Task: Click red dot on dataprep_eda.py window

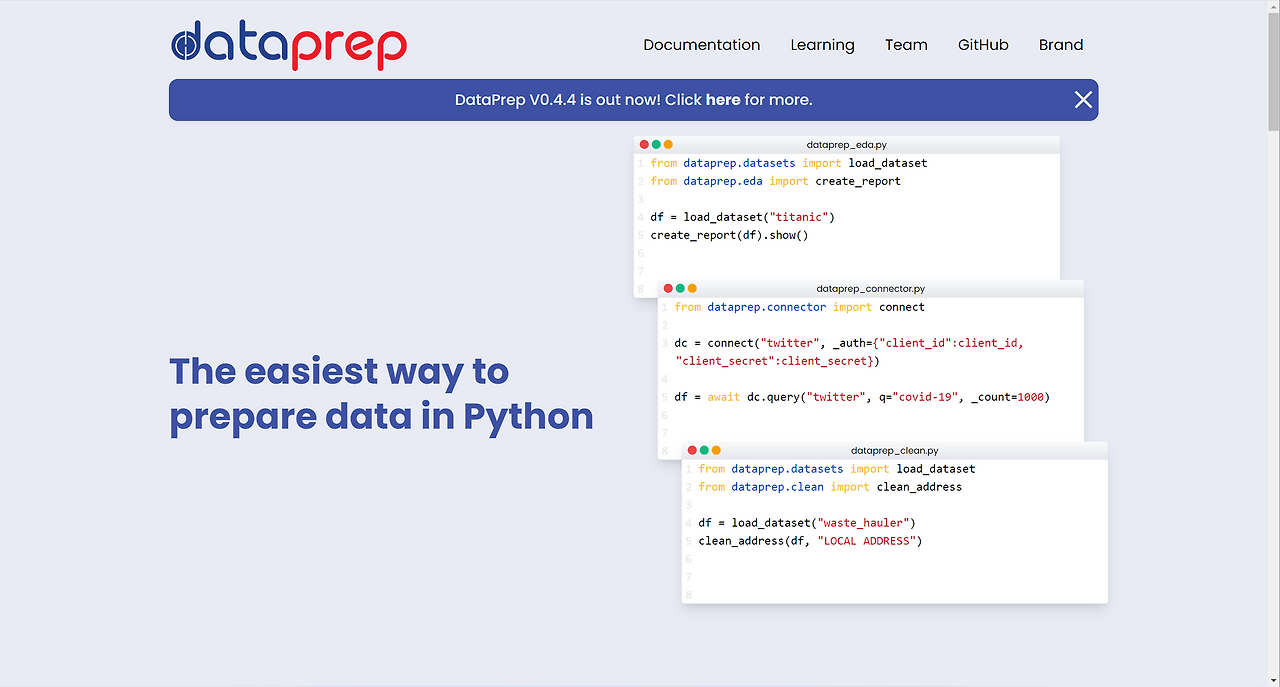Action: (644, 145)
